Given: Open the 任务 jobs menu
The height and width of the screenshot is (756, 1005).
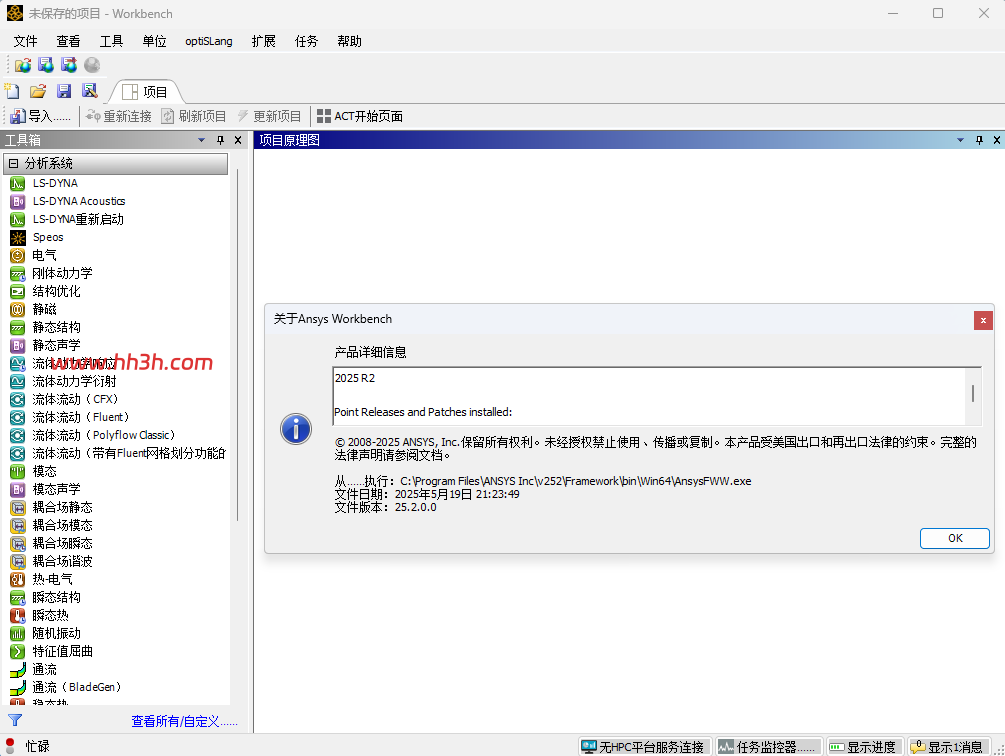Looking at the screenshot, I should tap(306, 41).
